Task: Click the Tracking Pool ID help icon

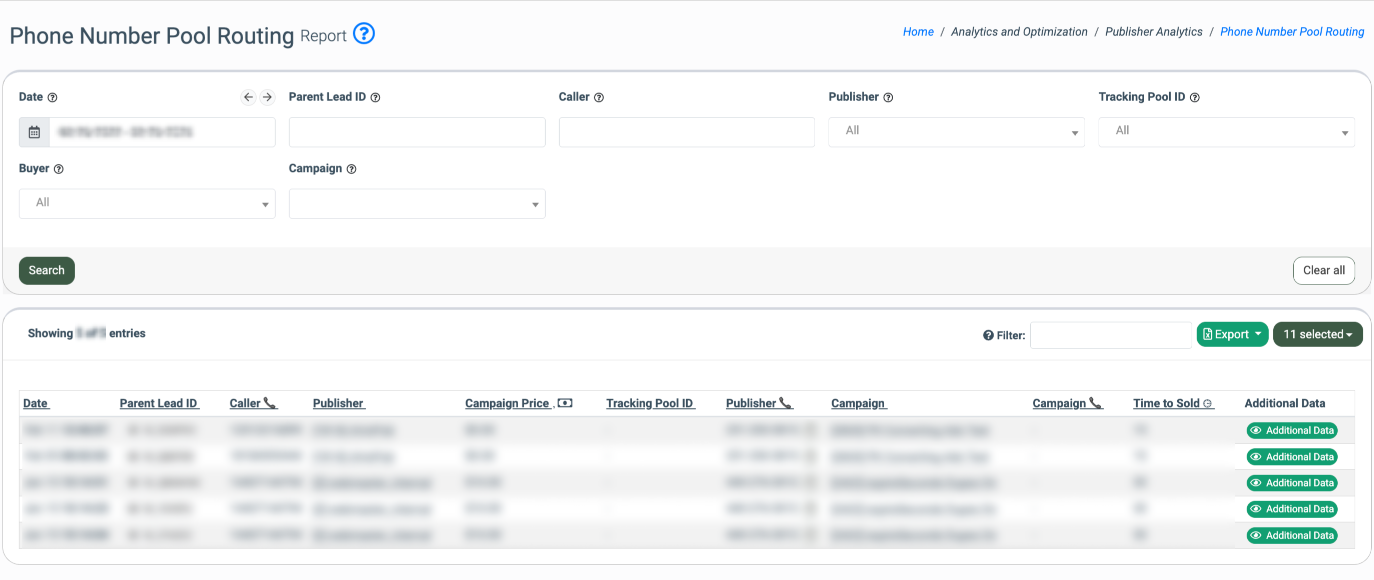Action: 1194,98
